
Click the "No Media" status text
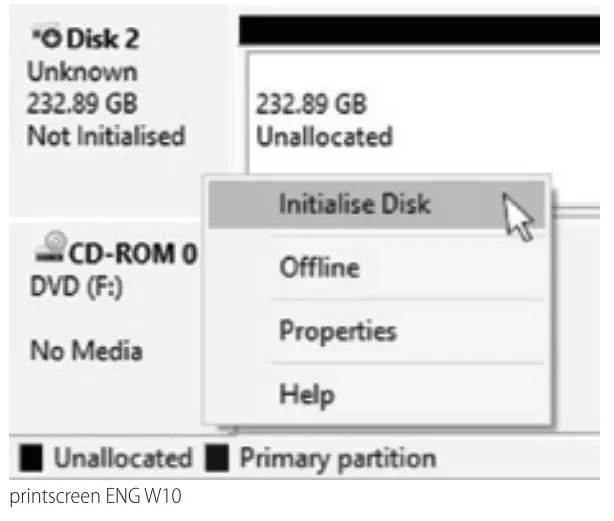click(84, 350)
